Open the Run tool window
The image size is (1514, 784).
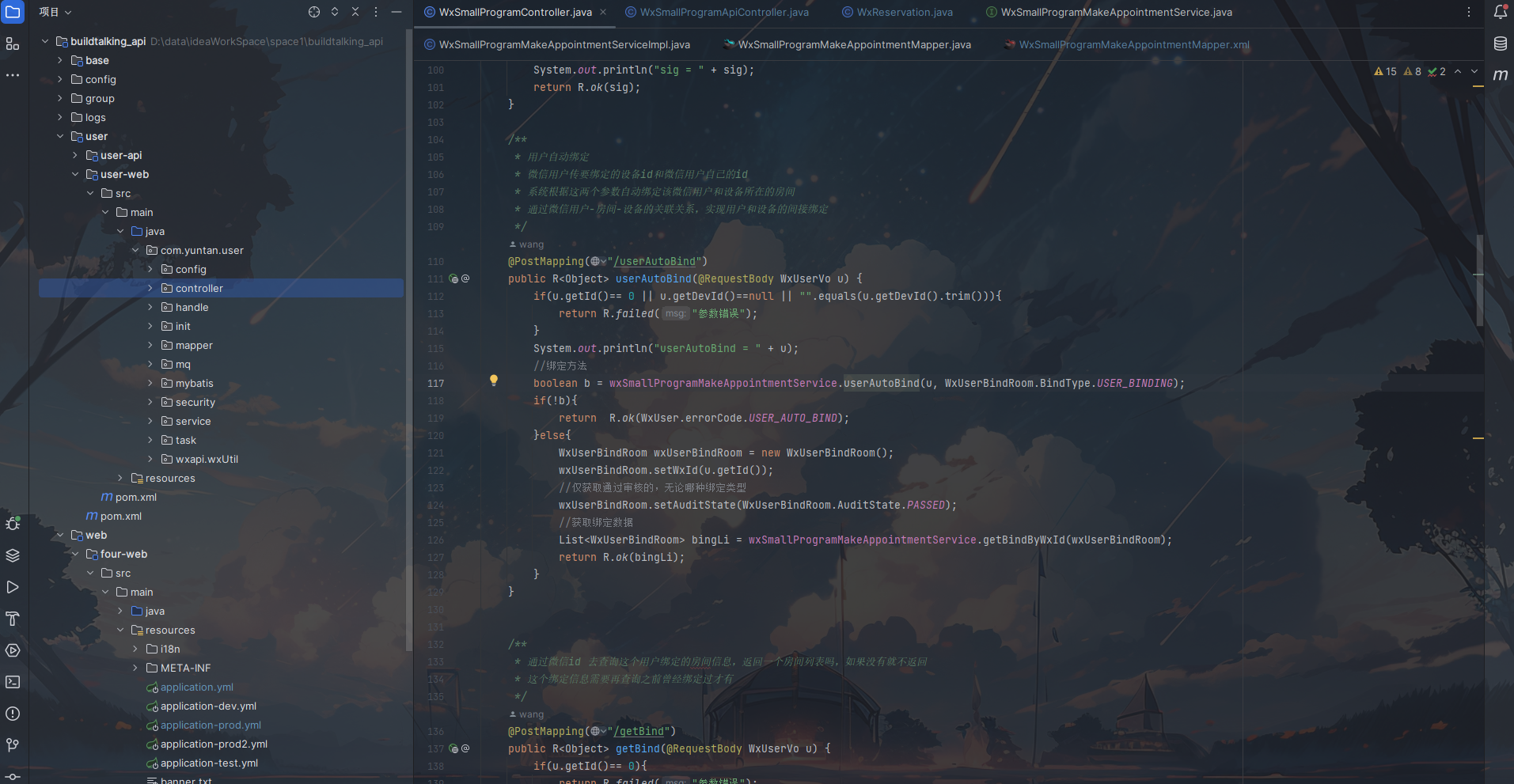pos(13,587)
